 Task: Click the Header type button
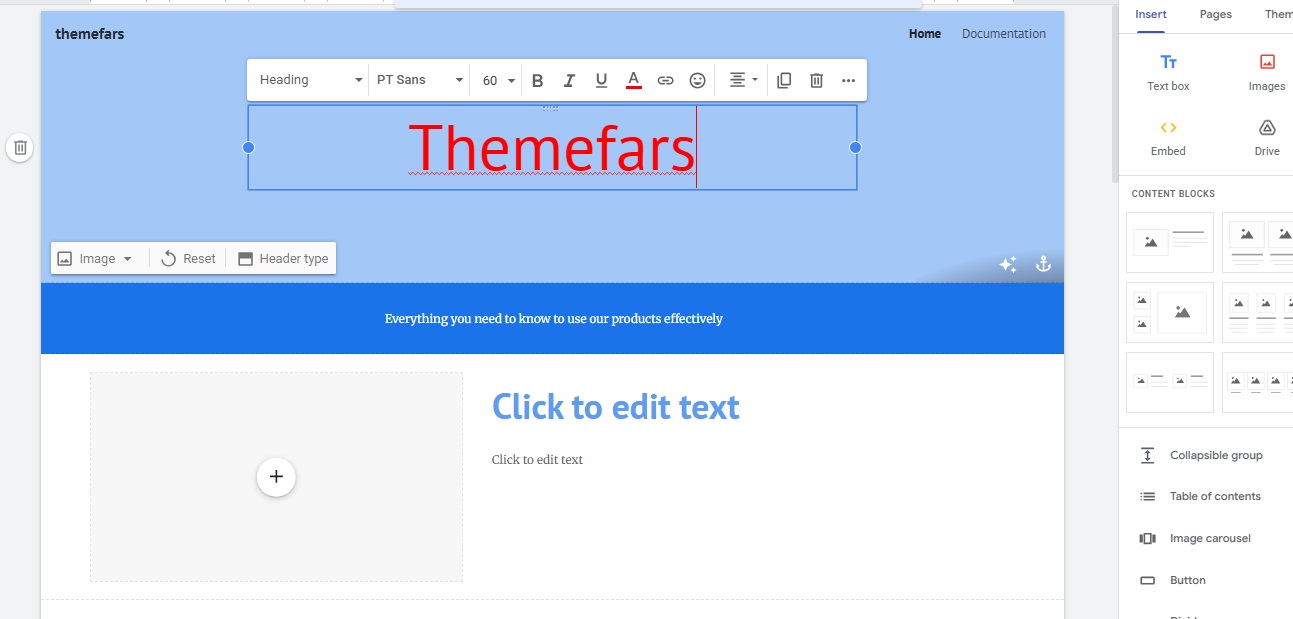pos(283,258)
